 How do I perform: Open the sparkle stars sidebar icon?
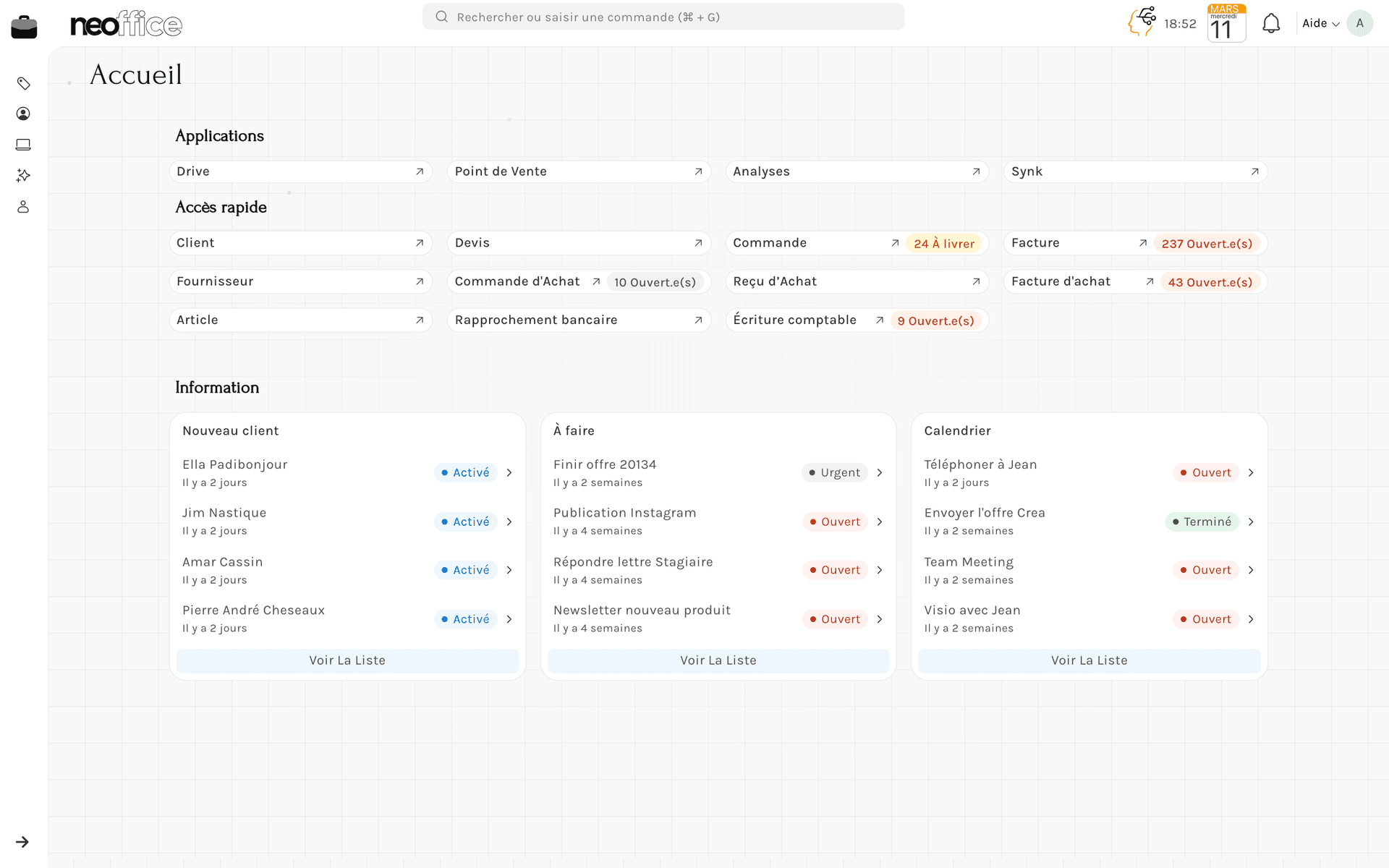click(23, 176)
